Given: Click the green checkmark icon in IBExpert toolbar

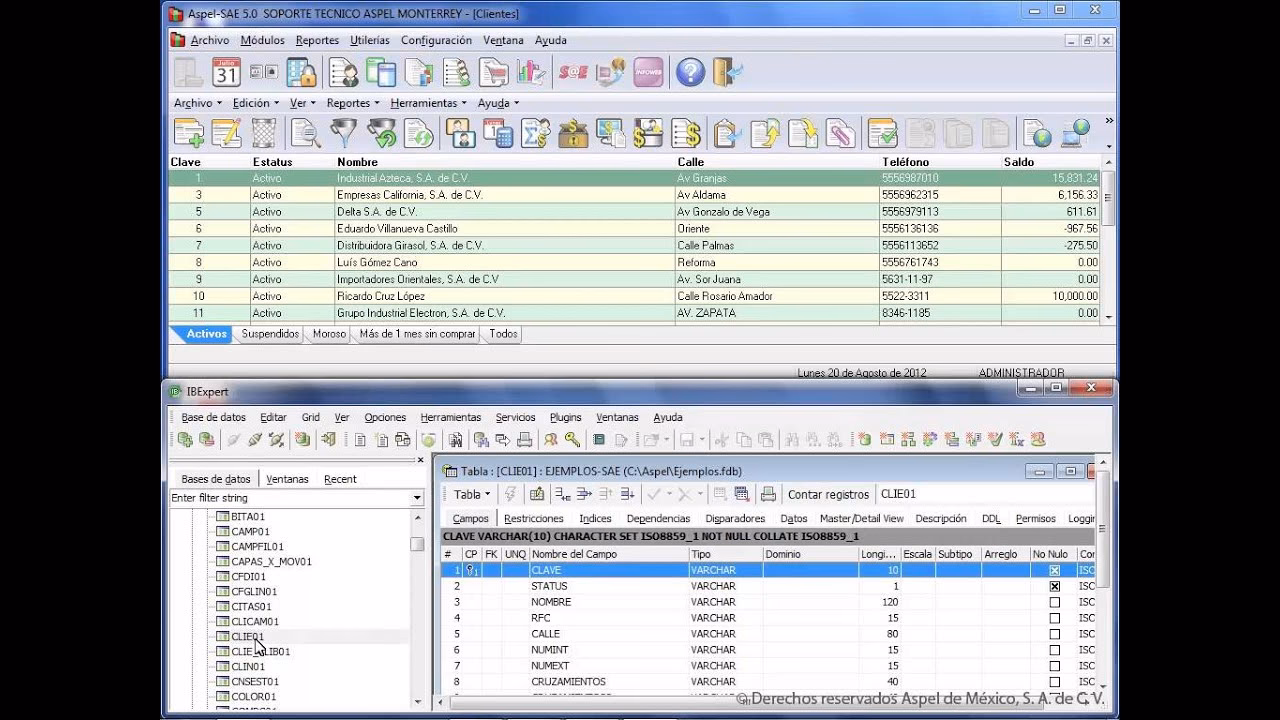Looking at the screenshot, I should 994,439.
